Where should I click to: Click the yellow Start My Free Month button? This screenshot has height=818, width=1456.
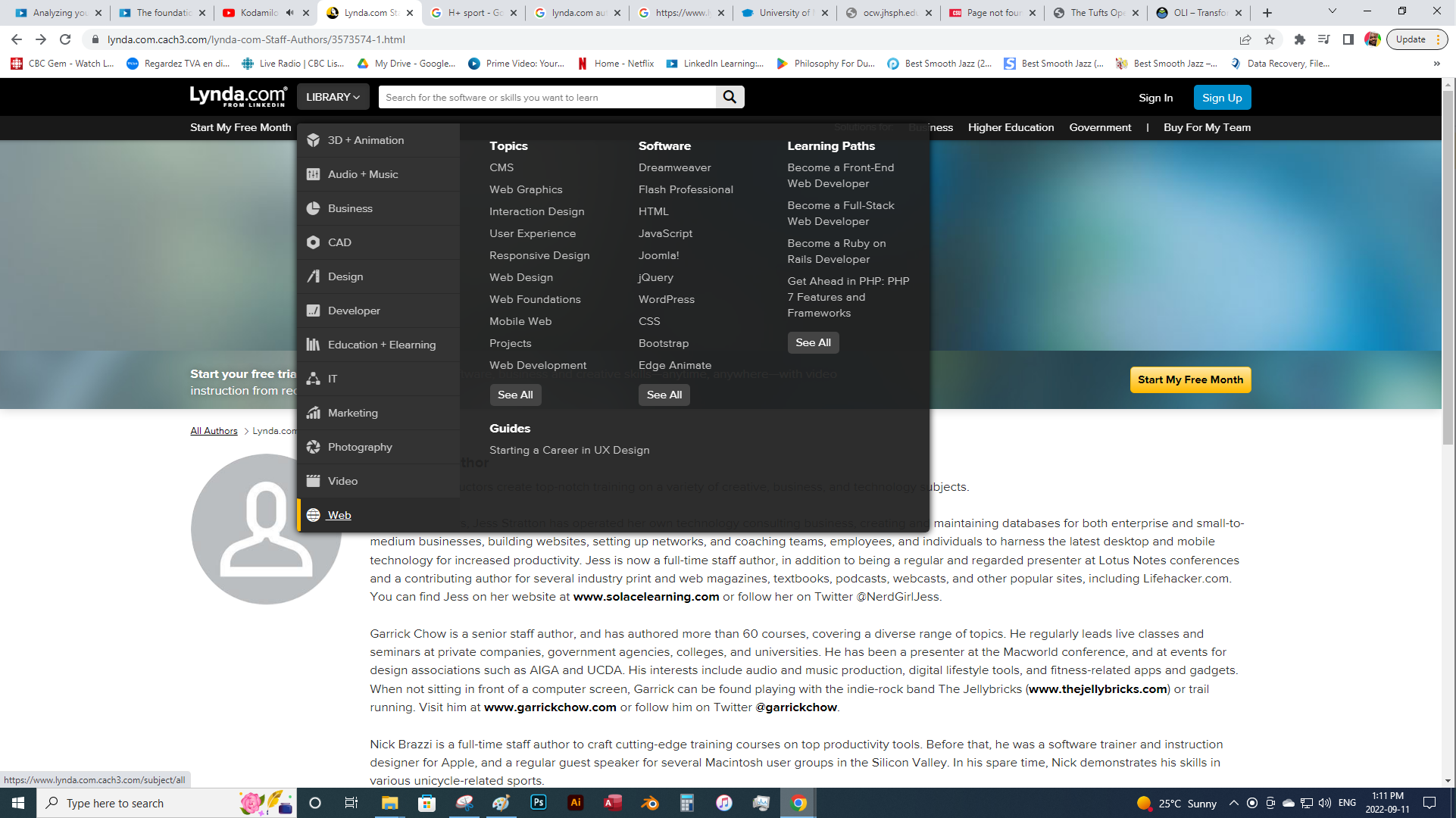point(1189,379)
